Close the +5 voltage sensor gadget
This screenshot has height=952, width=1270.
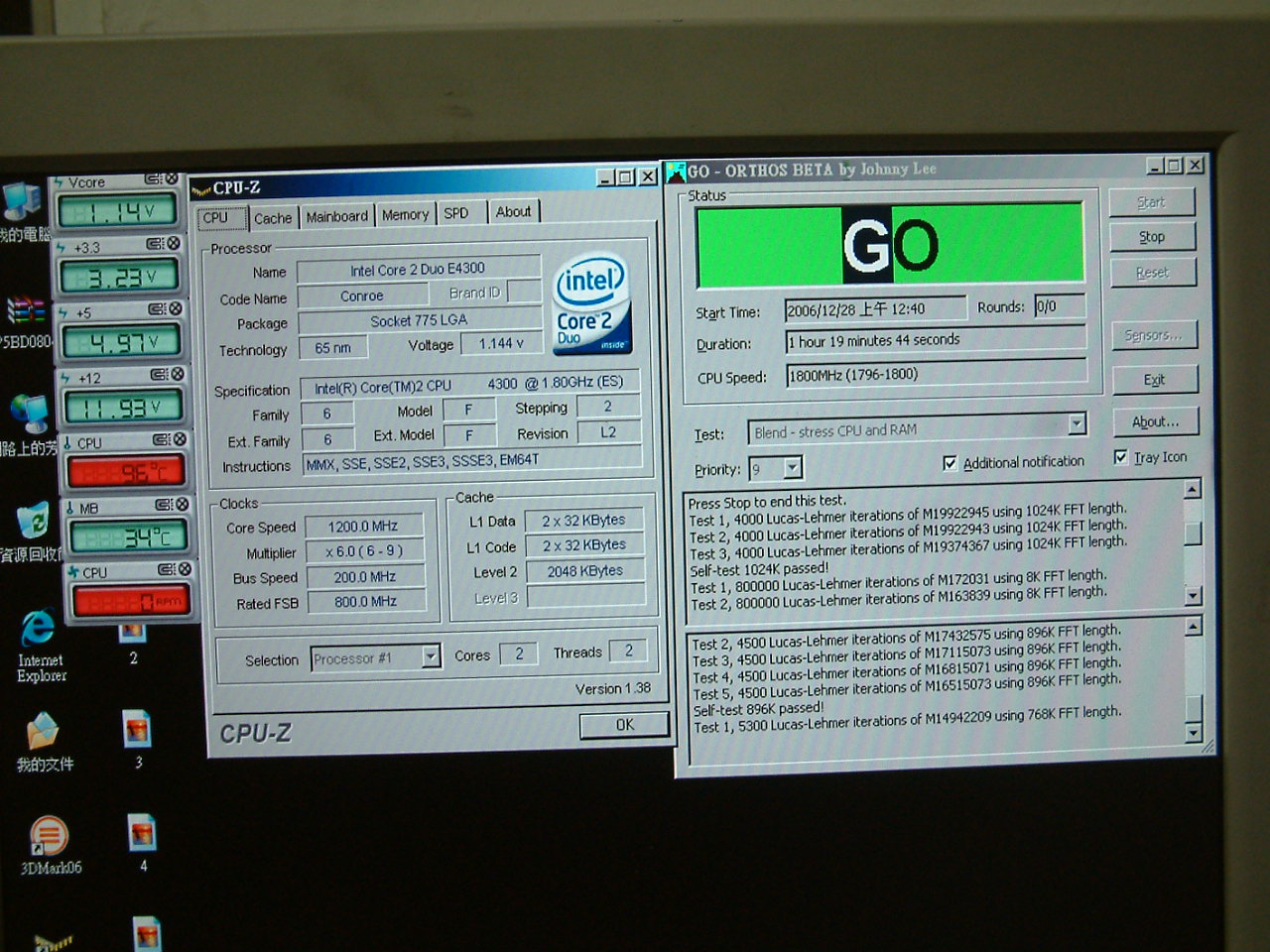pyautogui.click(x=175, y=309)
